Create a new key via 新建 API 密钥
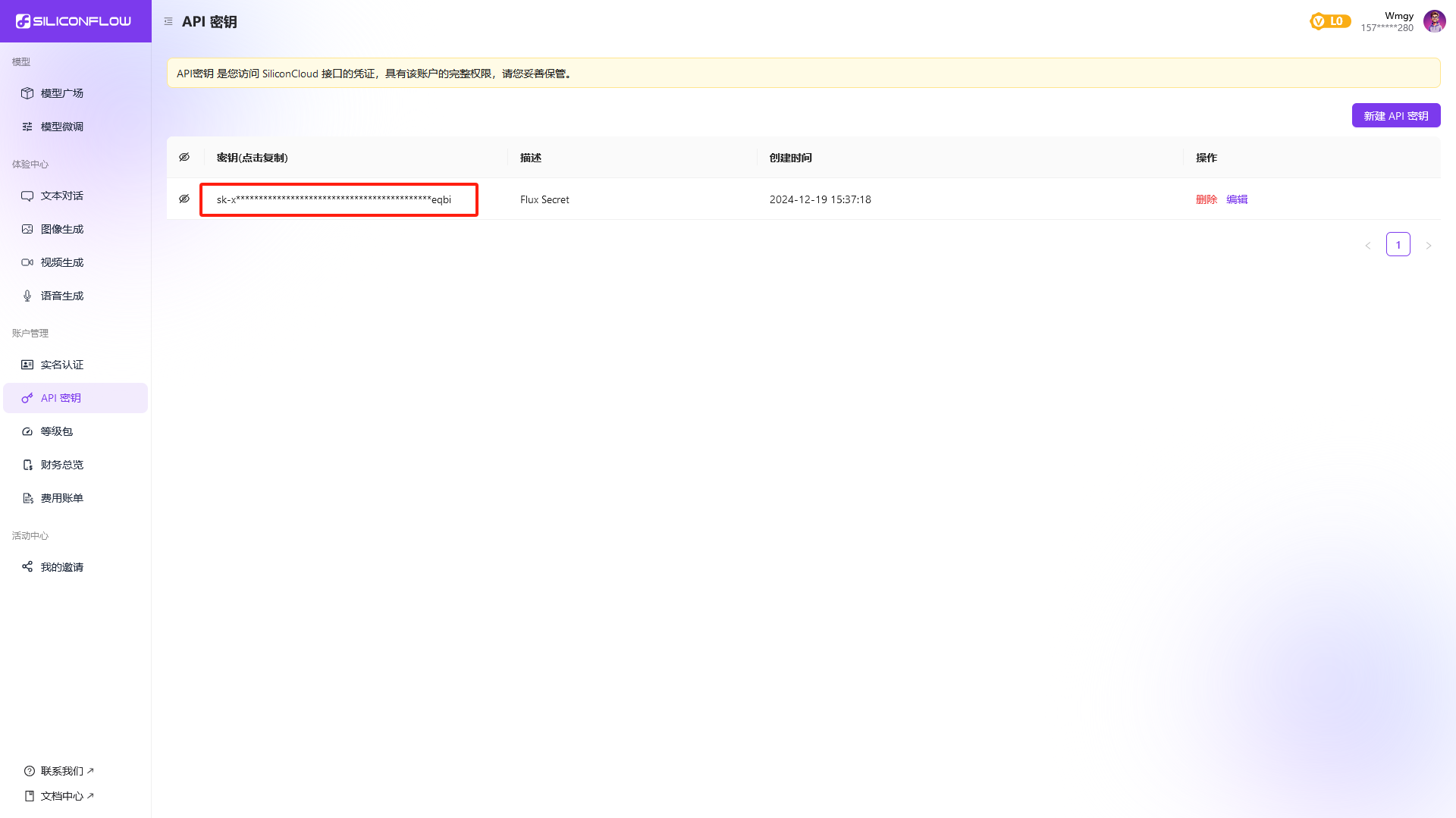The width and height of the screenshot is (1456, 818). pyautogui.click(x=1396, y=115)
